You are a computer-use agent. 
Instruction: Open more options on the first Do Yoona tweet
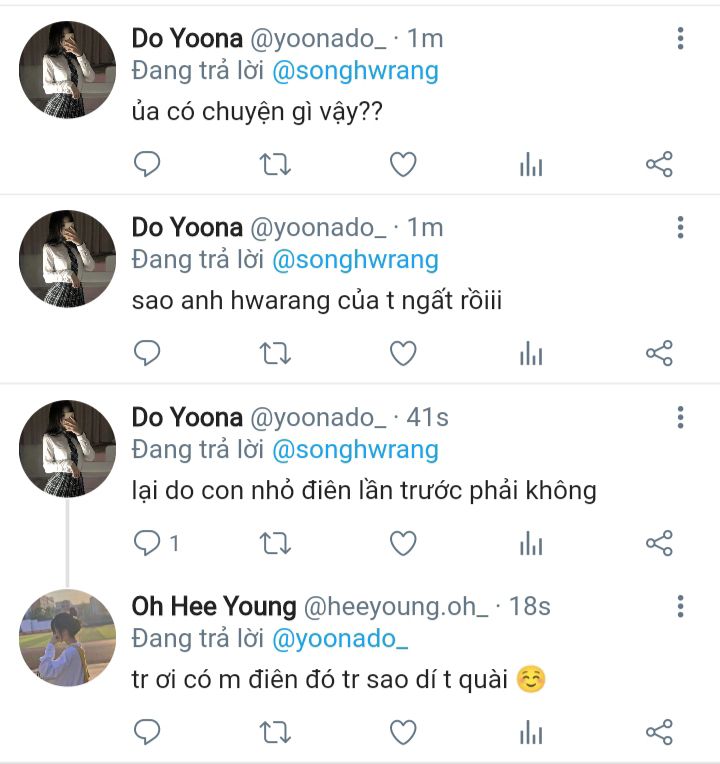(680, 39)
